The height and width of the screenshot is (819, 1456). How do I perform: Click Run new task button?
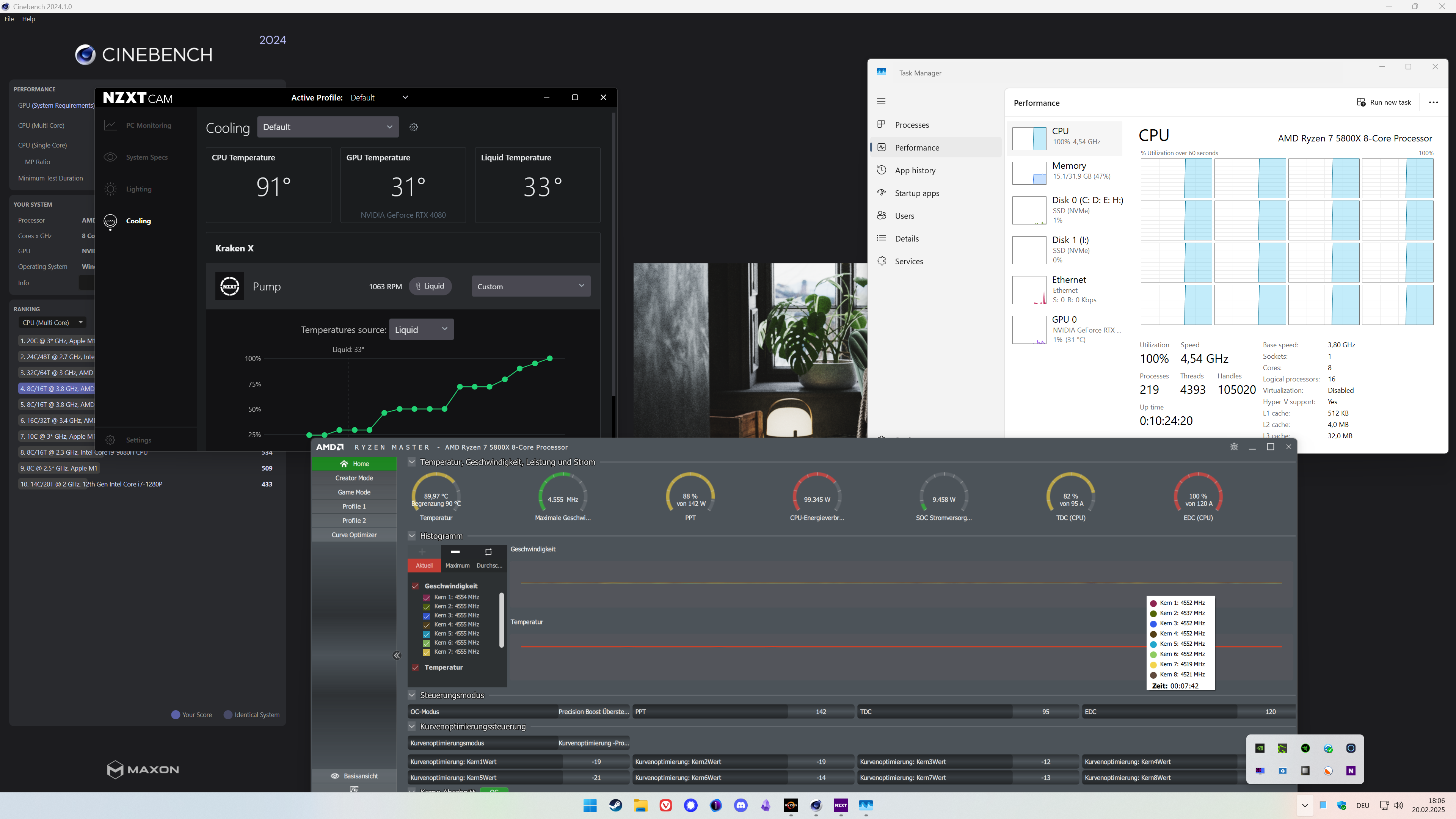[x=1384, y=102]
